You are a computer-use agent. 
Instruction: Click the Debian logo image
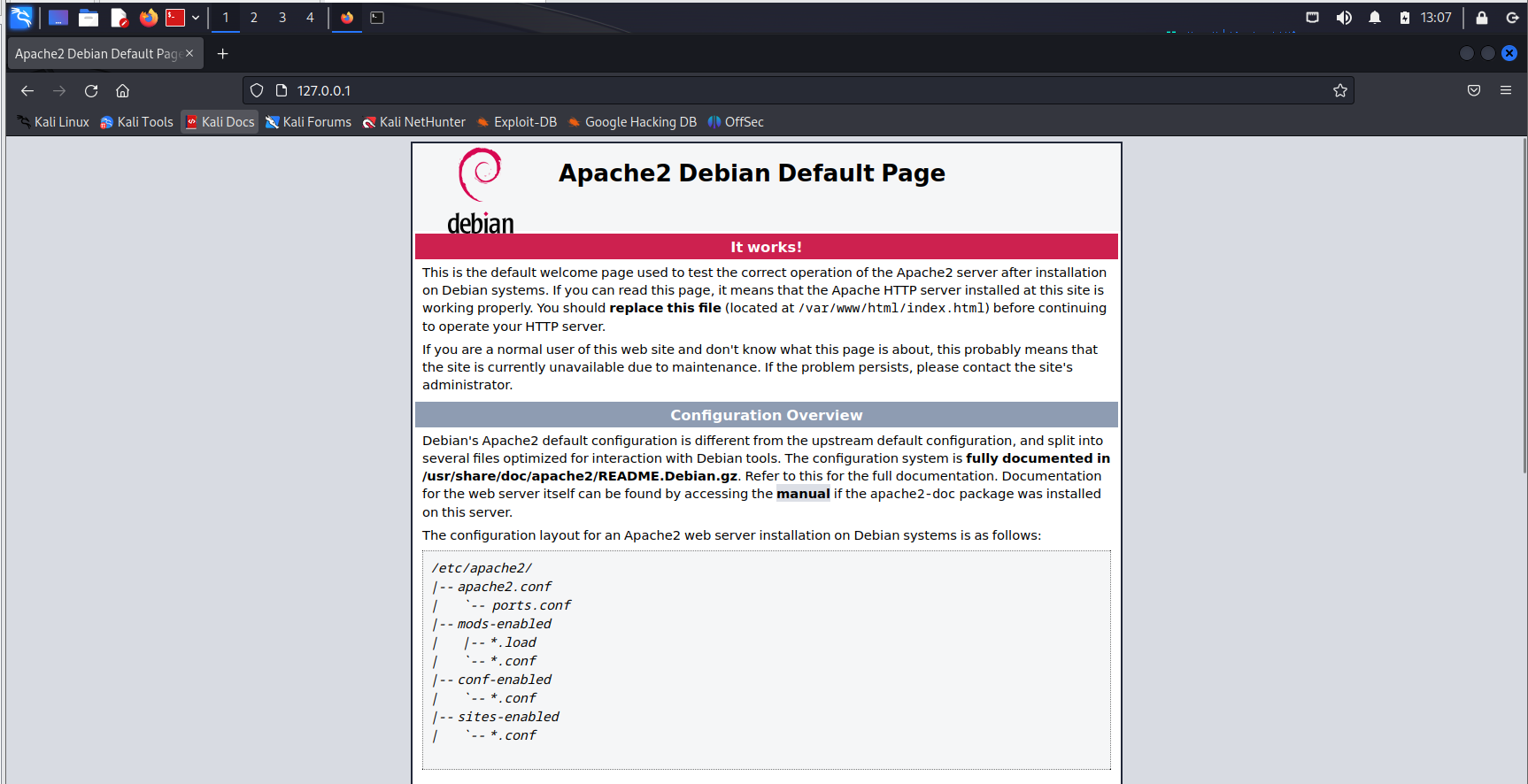(x=480, y=190)
